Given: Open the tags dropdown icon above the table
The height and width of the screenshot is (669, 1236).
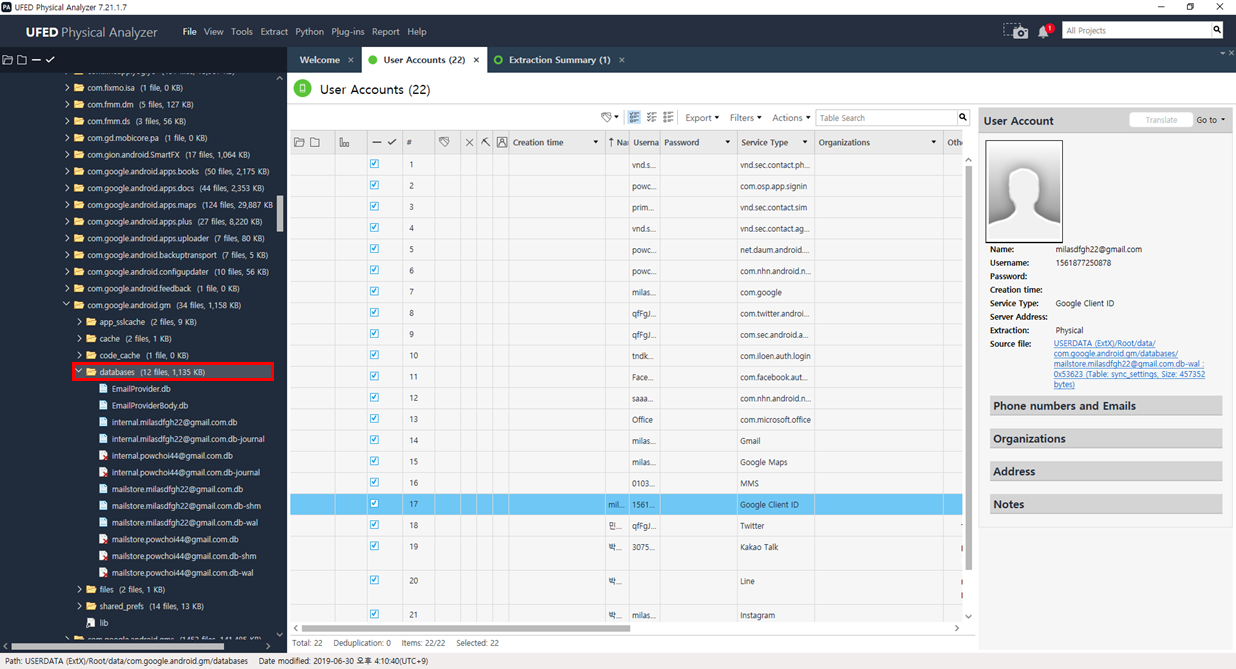Looking at the screenshot, I should tap(609, 118).
